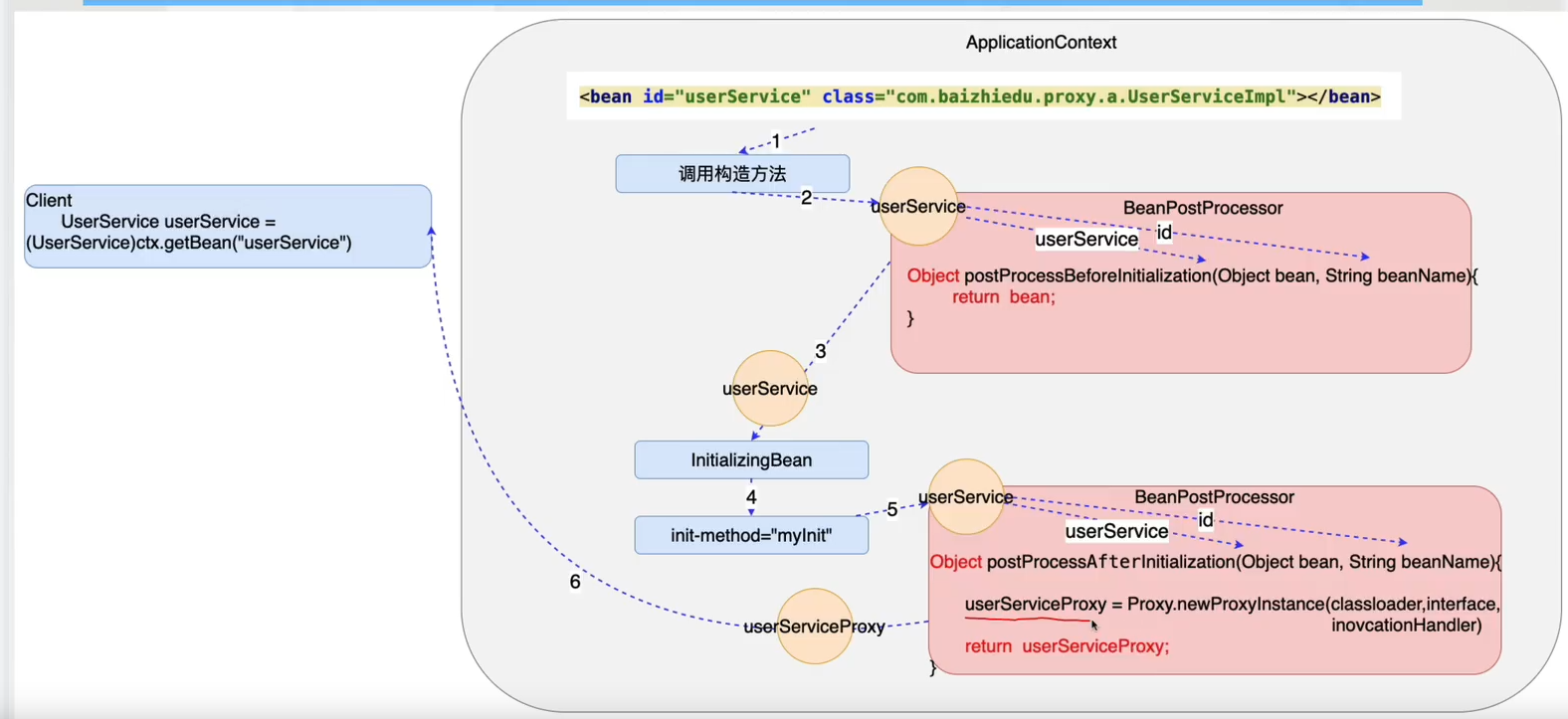This screenshot has height=719, width=1568.
Task: Click the white 'userService' label above postProcessBeforeInitialization
Action: coord(1086,239)
